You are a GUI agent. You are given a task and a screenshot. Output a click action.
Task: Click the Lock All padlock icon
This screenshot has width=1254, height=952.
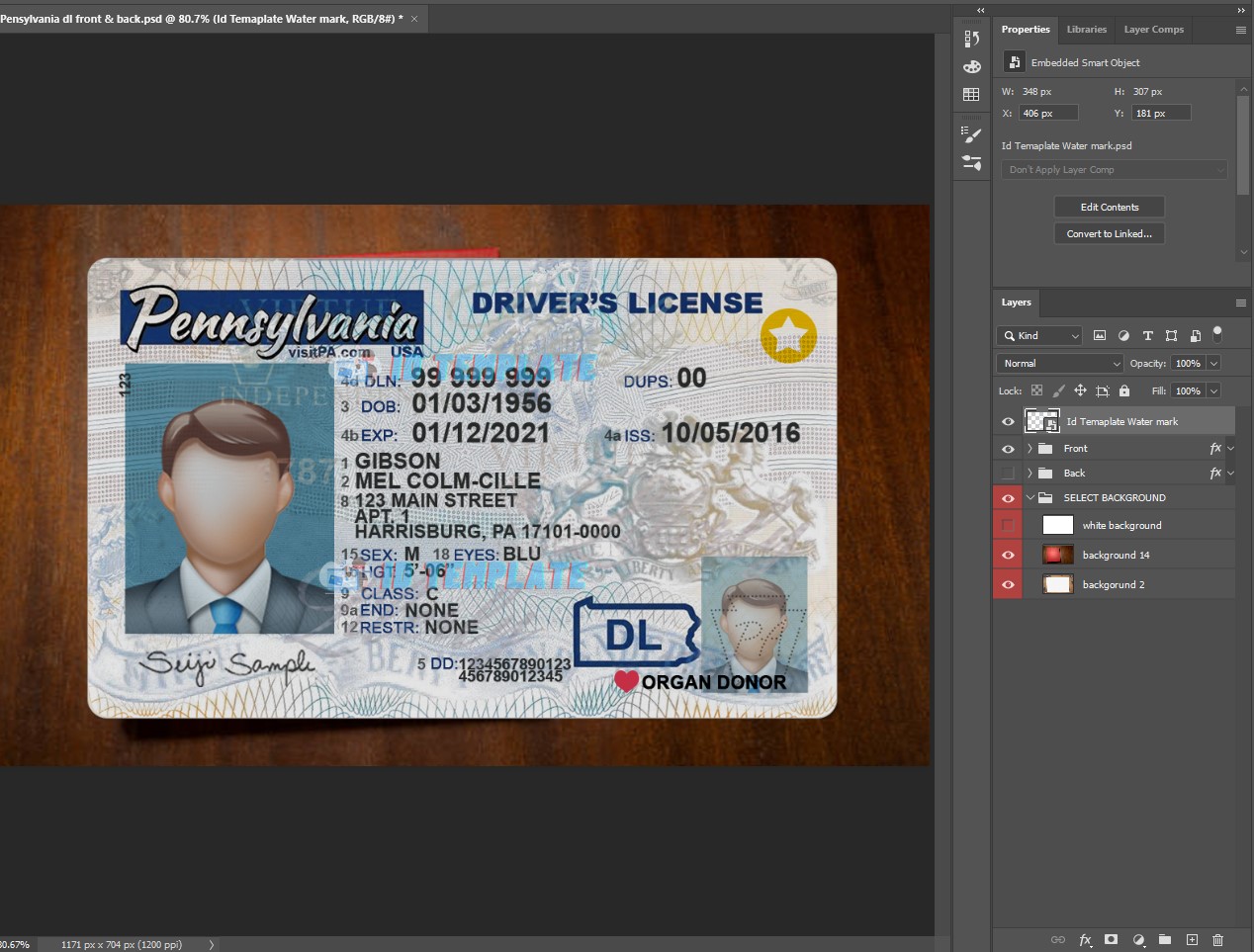tap(1124, 390)
